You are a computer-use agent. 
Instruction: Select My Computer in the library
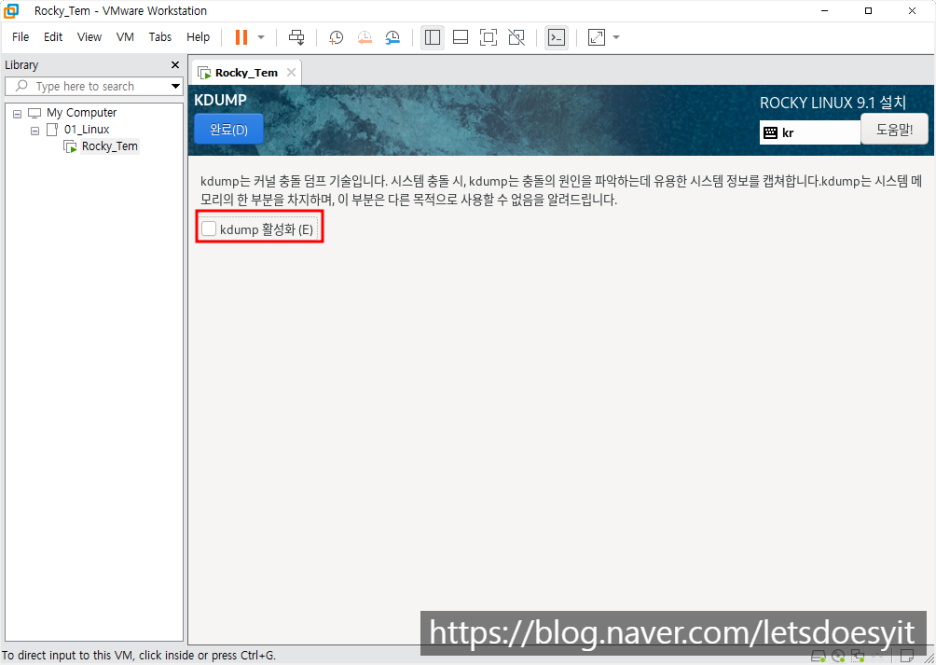81,112
